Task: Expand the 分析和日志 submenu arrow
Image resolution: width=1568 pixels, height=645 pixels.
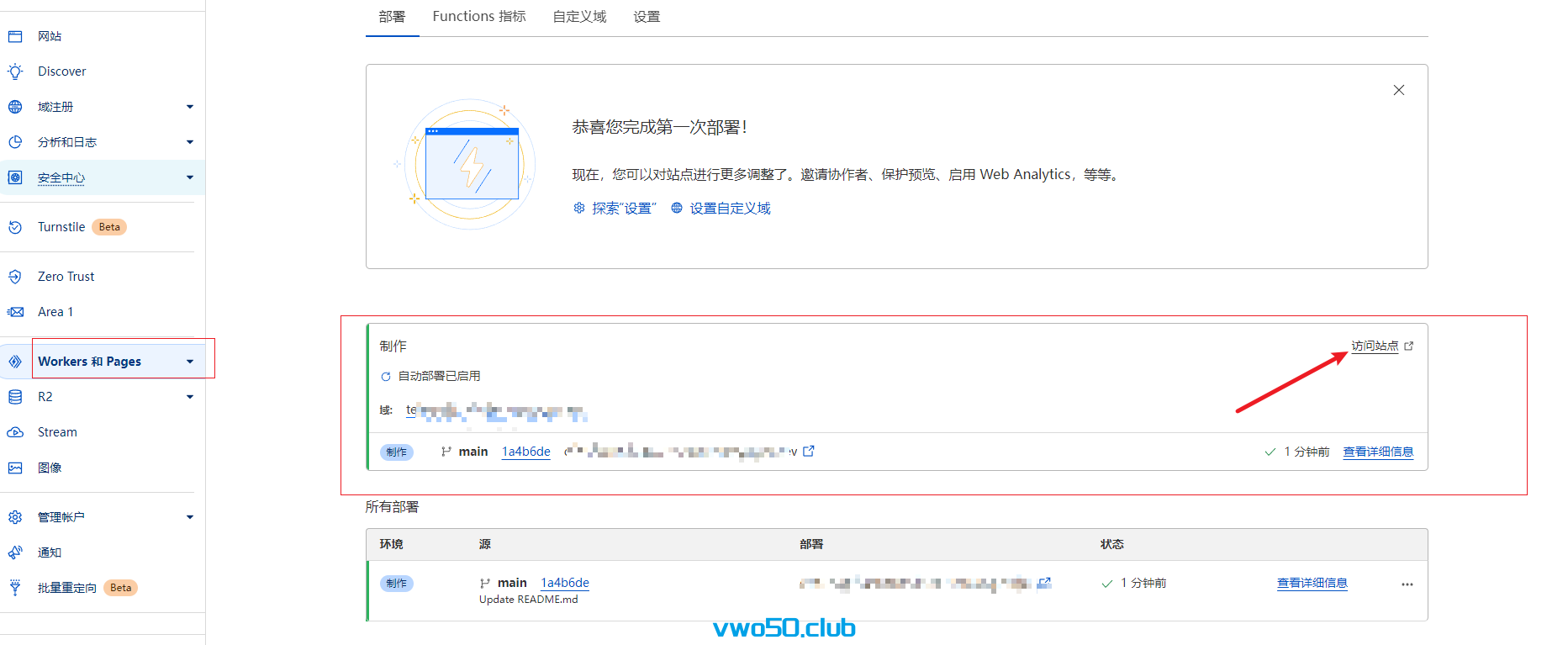Action: click(x=190, y=142)
